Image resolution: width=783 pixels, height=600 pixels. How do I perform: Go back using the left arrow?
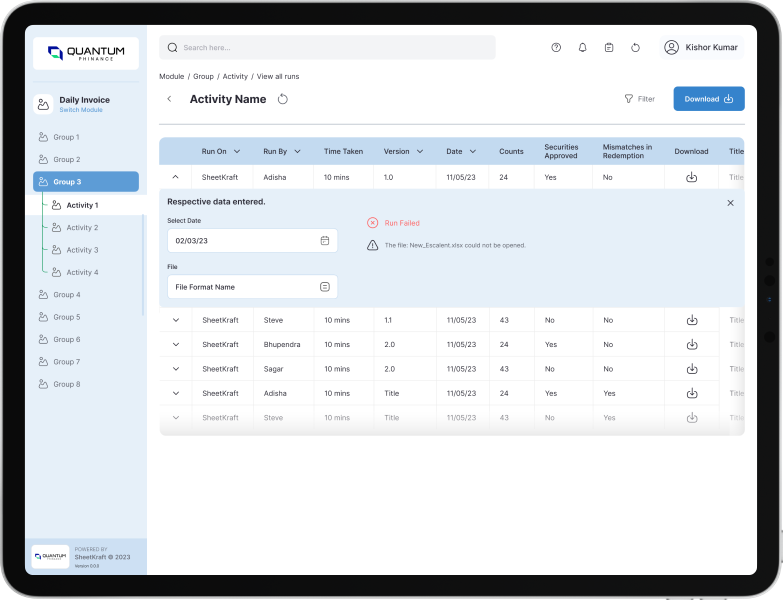[169, 99]
